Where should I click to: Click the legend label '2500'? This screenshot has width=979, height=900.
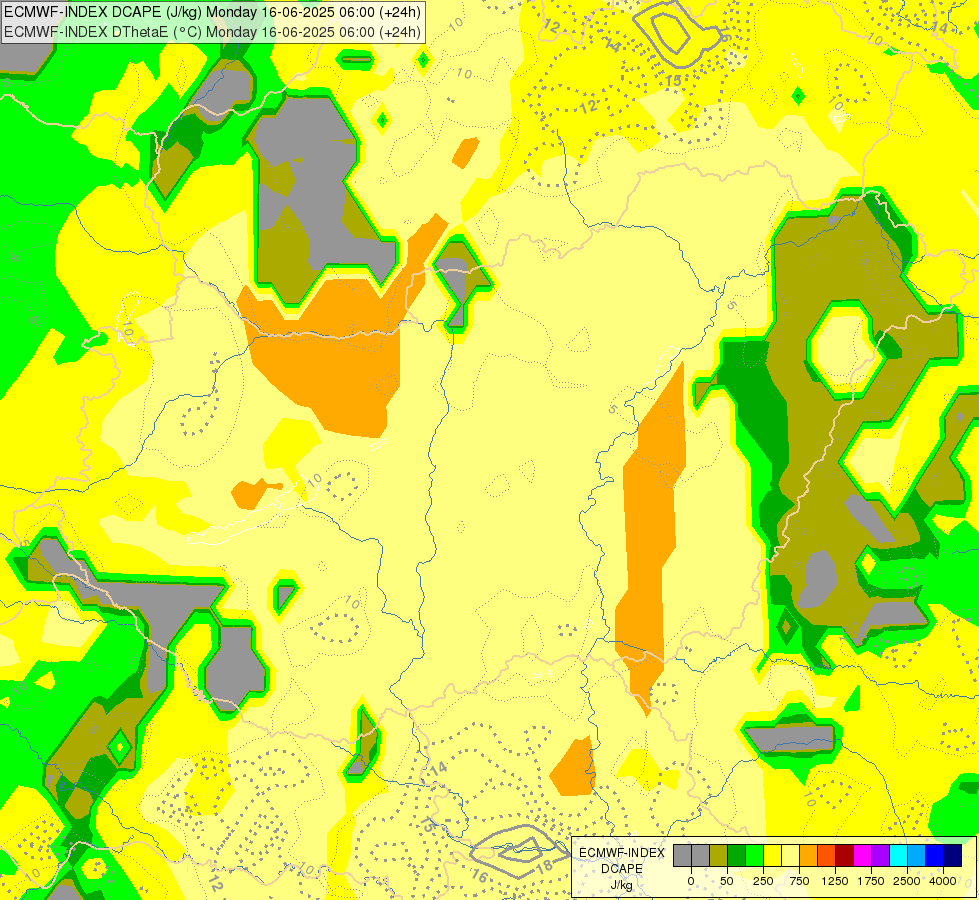click(x=907, y=881)
